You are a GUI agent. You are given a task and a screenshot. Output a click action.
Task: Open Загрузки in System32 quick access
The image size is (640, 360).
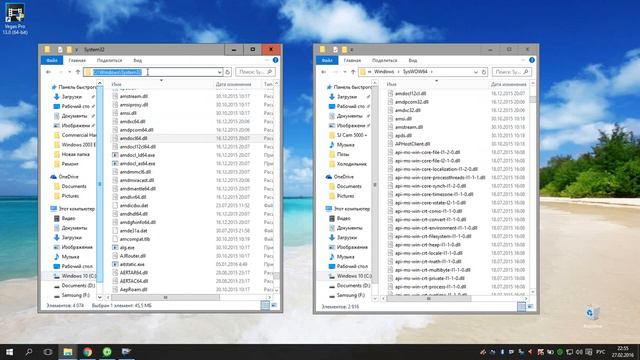[x=71, y=97]
